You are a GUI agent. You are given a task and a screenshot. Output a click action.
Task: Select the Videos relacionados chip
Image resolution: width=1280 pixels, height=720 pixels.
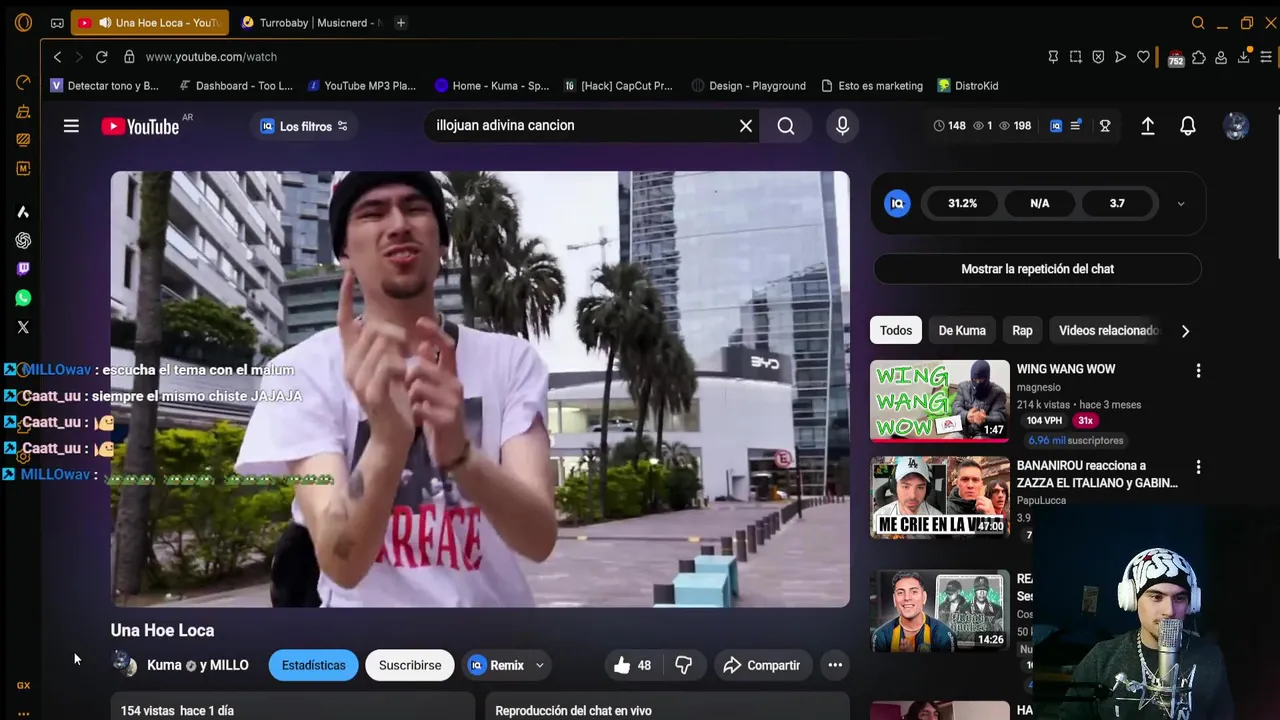point(1108,330)
